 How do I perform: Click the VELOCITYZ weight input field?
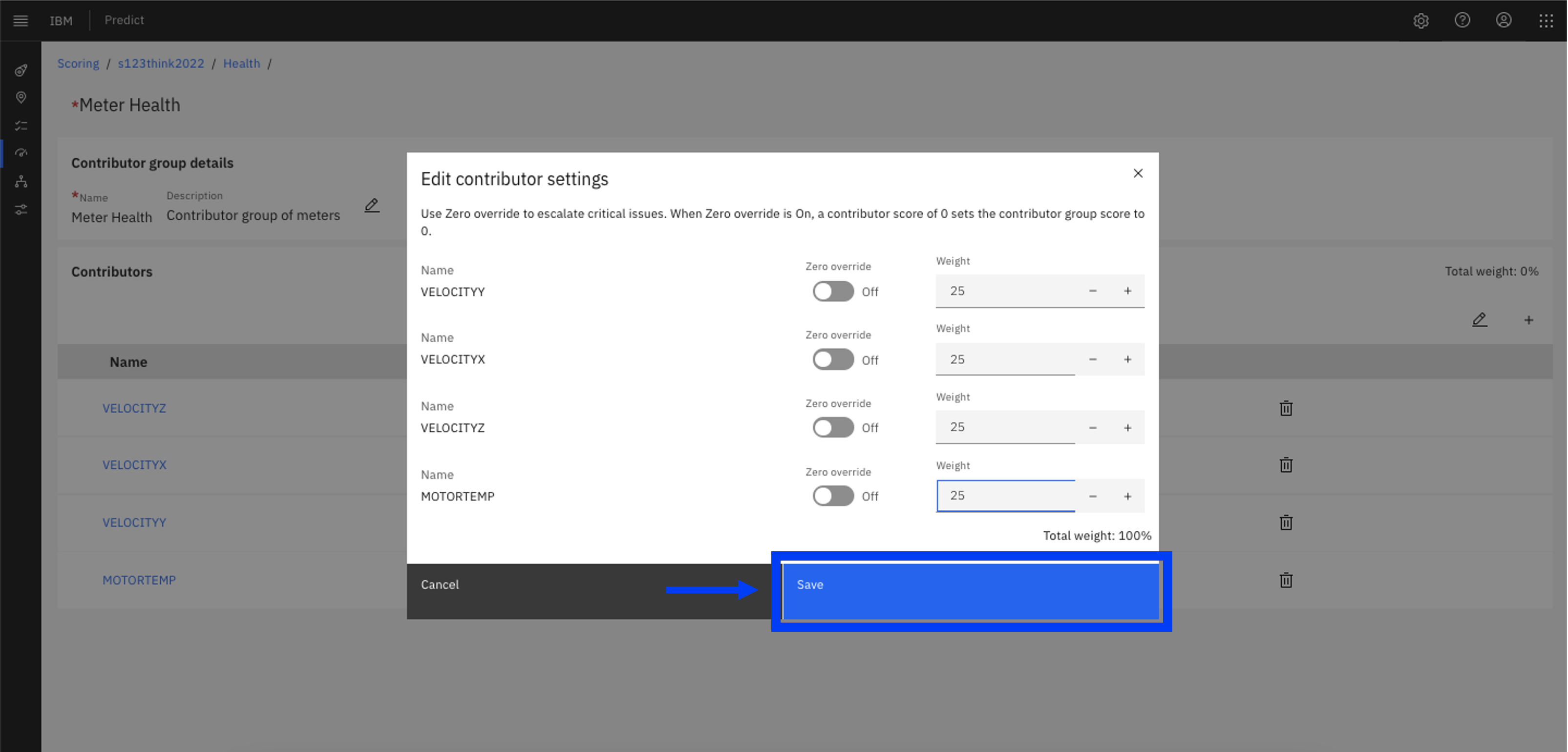(1006, 428)
